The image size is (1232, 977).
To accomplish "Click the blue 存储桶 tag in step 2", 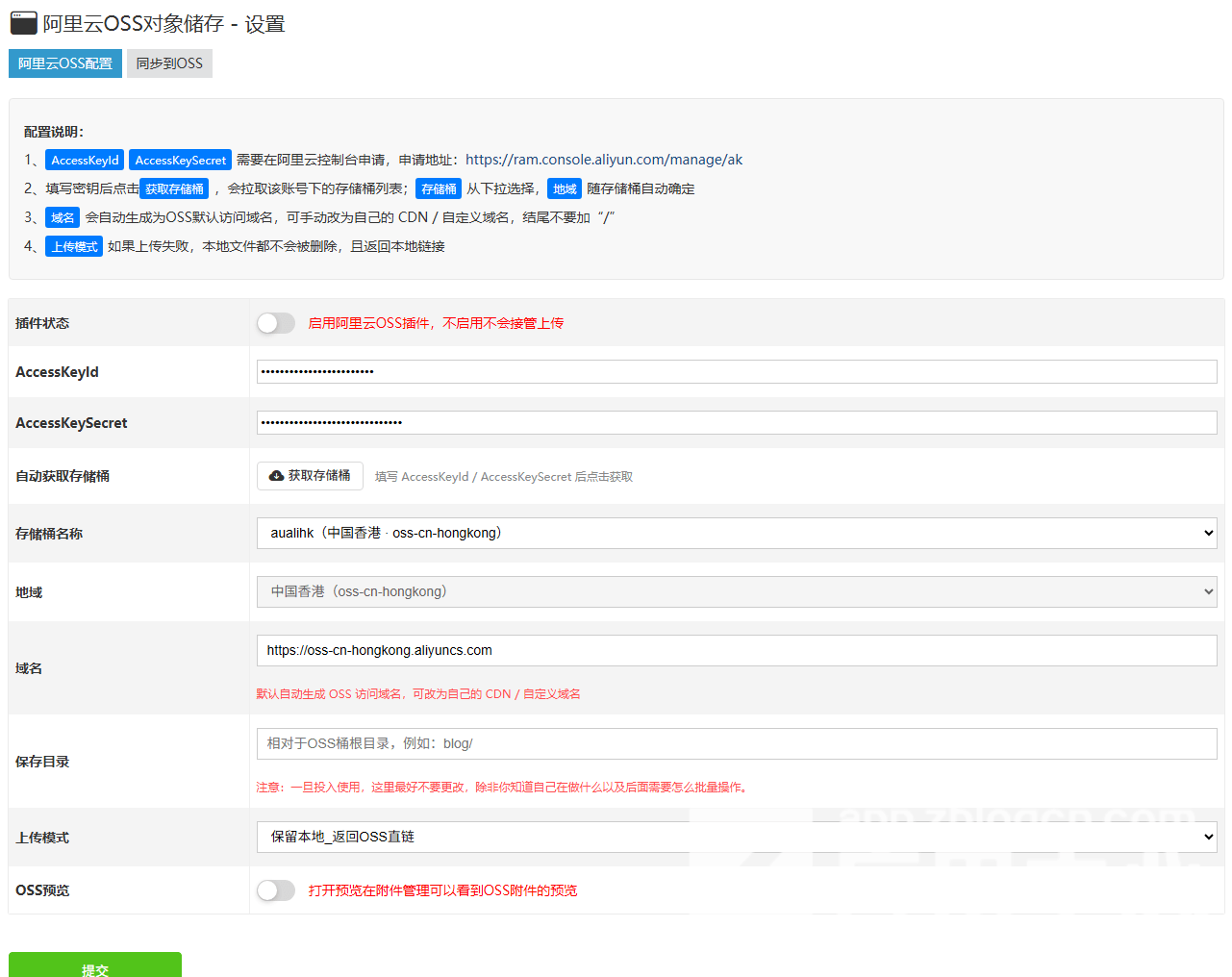I will coord(439,188).
